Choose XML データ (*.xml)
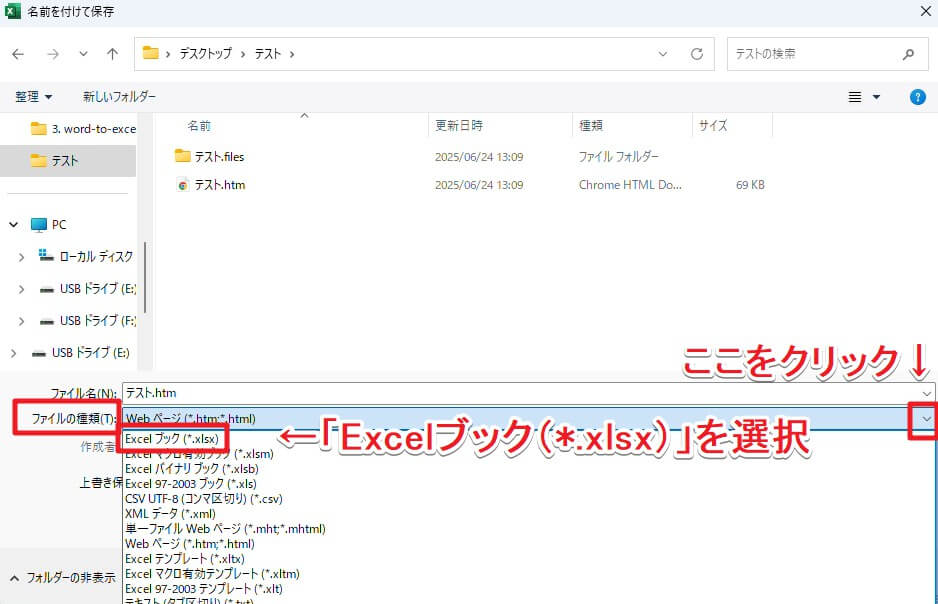The image size is (938, 604). tap(170, 514)
